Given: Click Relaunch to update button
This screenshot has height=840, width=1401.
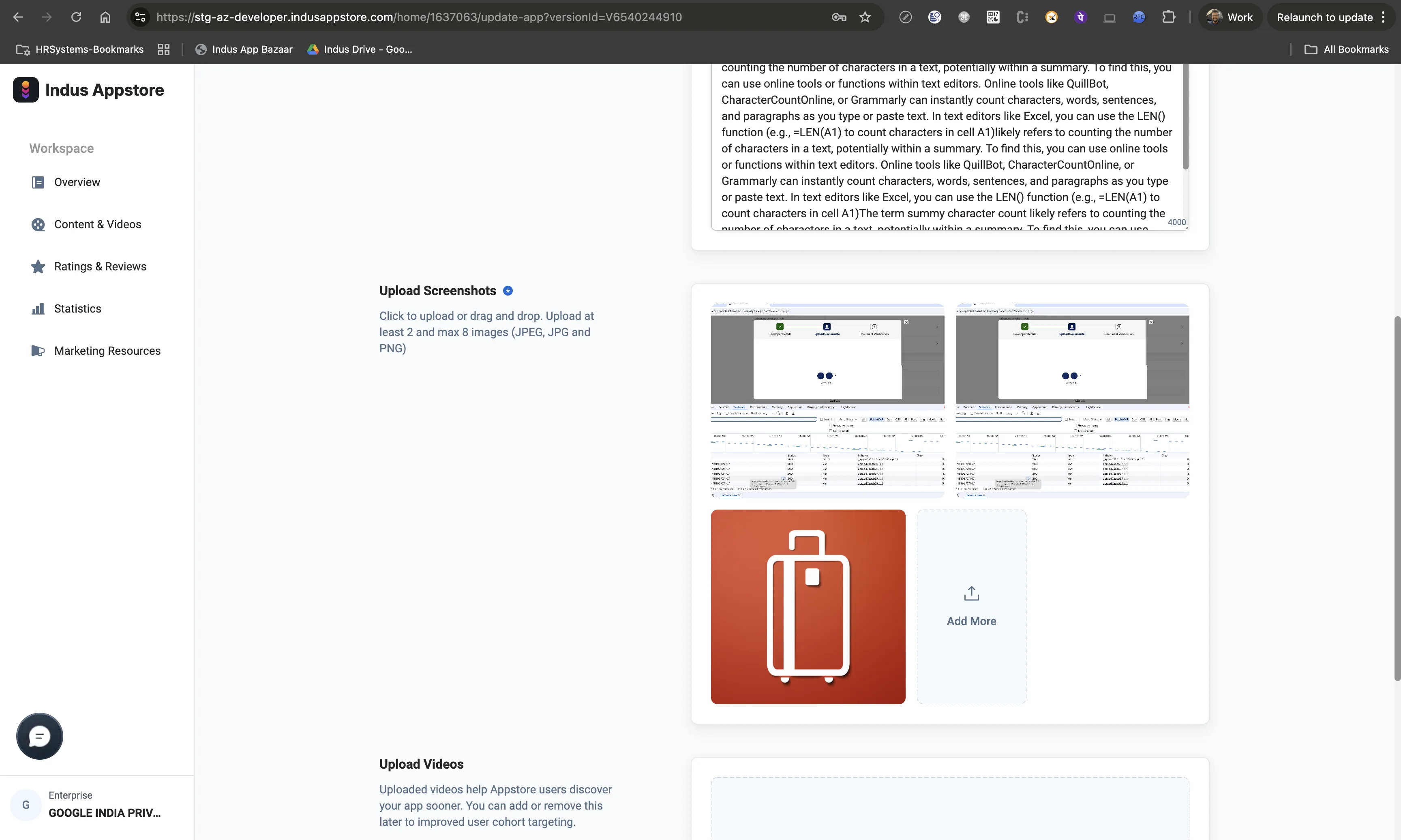Looking at the screenshot, I should [x=1325, y=17].
